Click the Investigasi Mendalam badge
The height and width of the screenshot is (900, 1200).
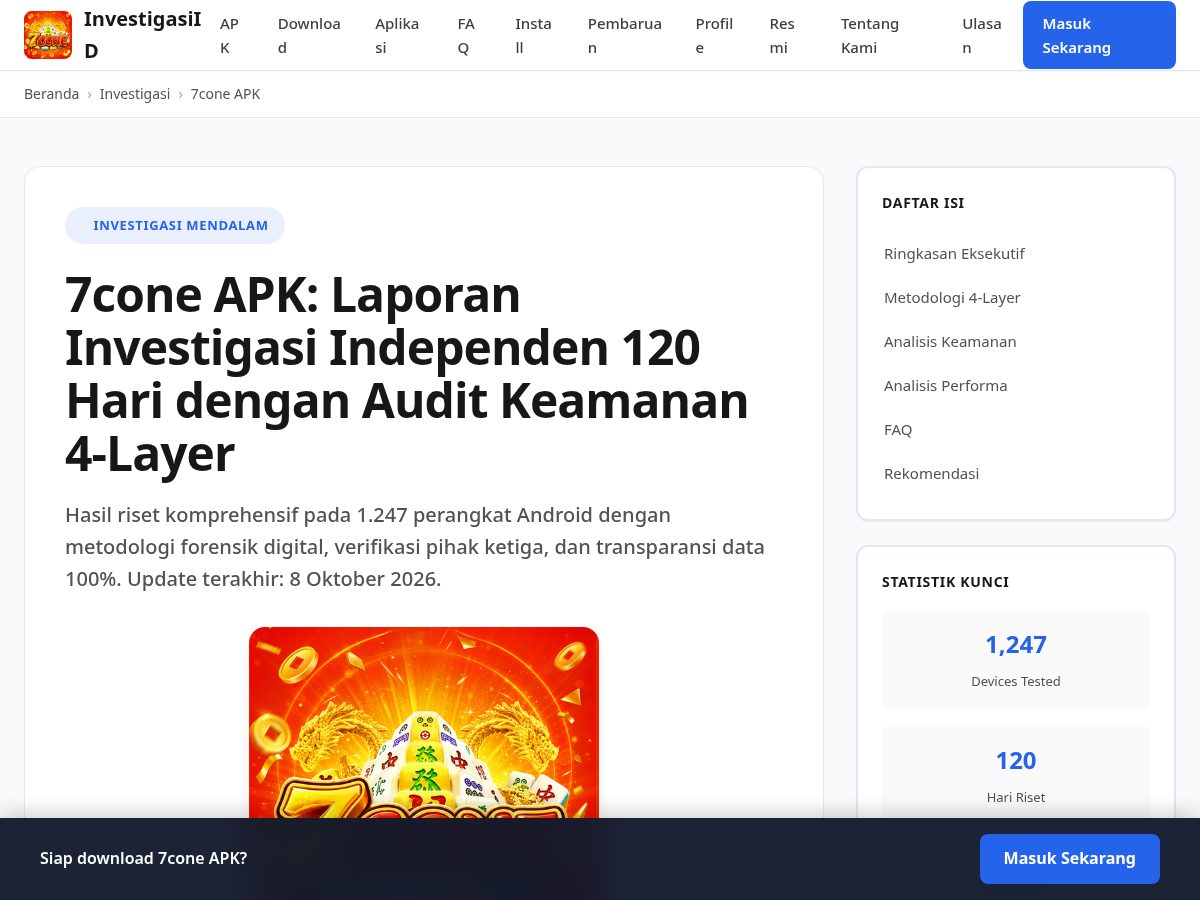click(175, 225)
